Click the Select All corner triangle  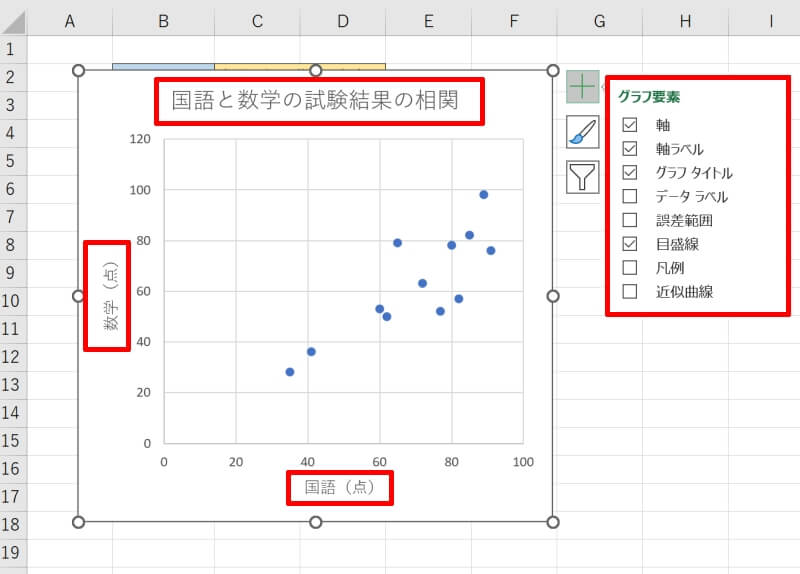pyautogui.click(x=13, y=22)
